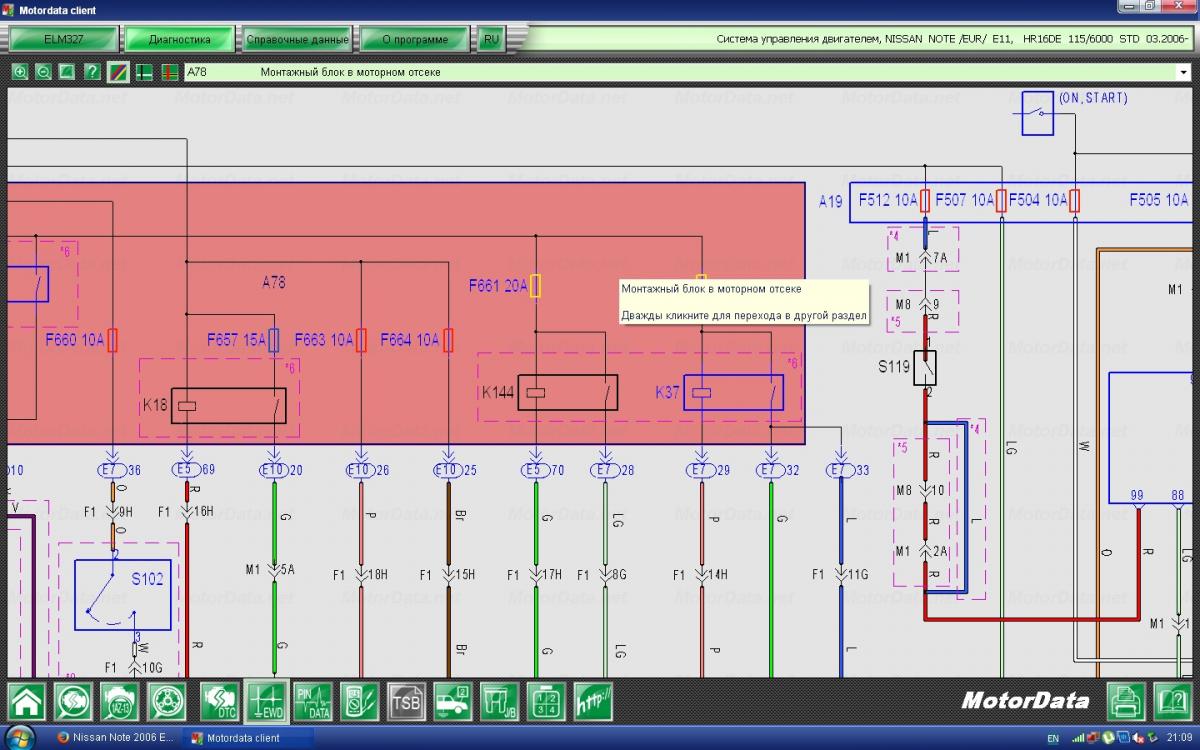The height and width of the screenshot is (750, 1200).
Task: Open the connector pinout 1-2-3-4 icon
Action: click(546, 701)
